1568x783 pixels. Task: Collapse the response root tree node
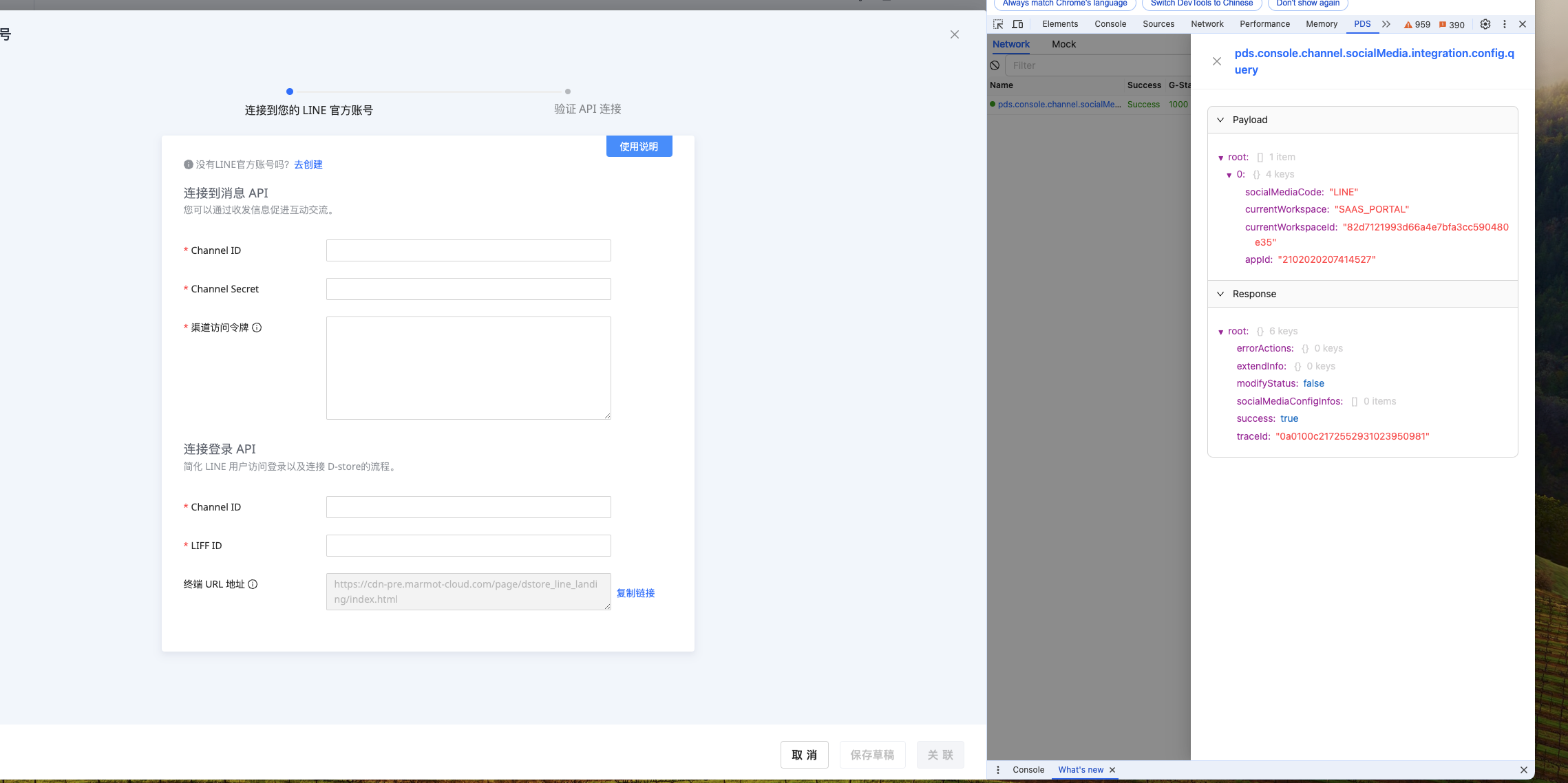[x=1221, y=332]
